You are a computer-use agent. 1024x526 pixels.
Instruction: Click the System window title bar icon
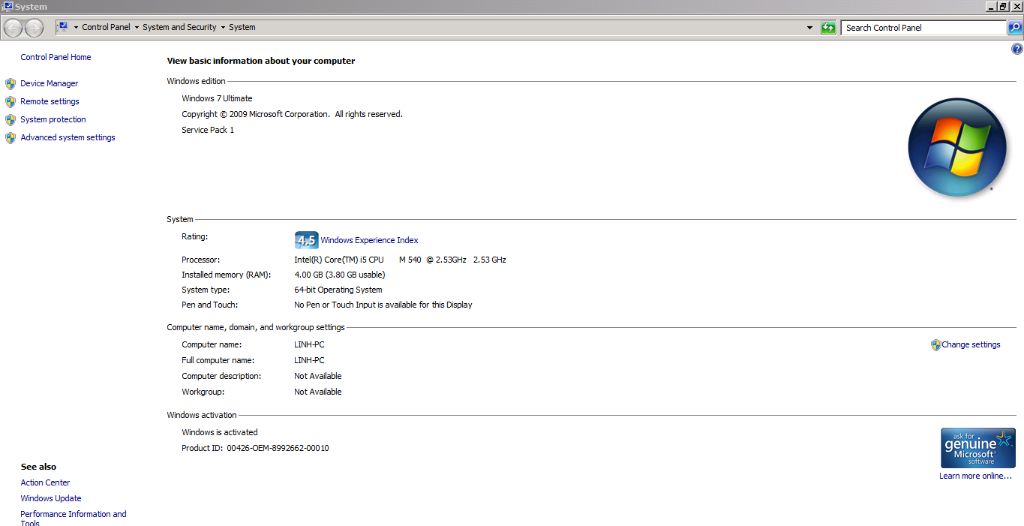pos(8,7)
